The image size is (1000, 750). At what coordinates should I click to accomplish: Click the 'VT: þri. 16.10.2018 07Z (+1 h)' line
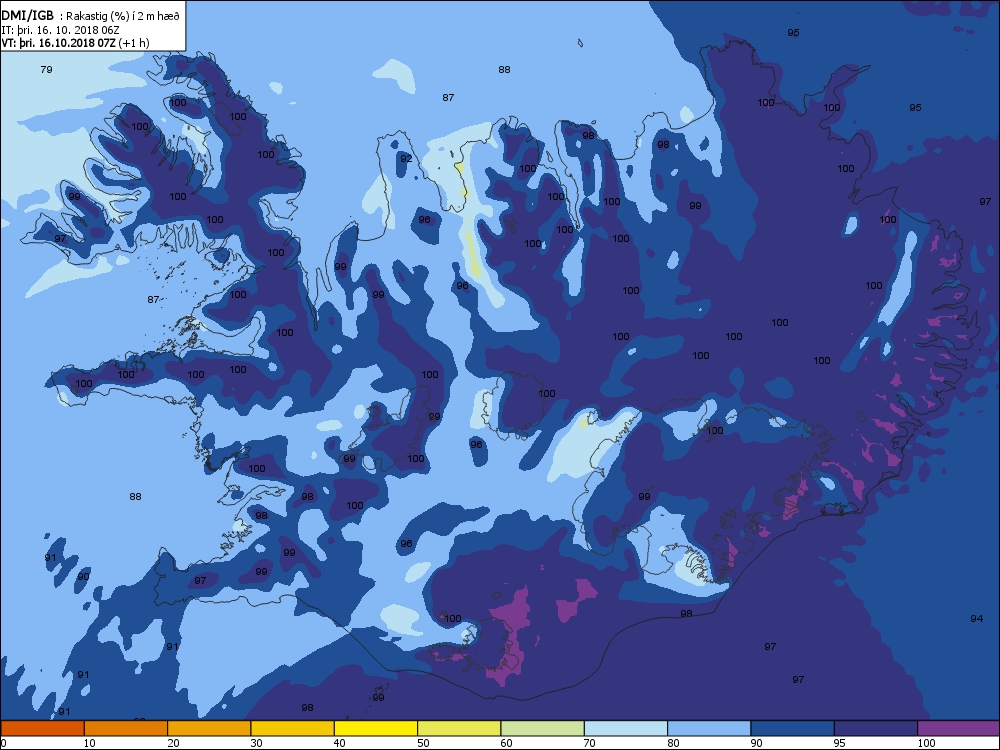click(x=75, y=43)
